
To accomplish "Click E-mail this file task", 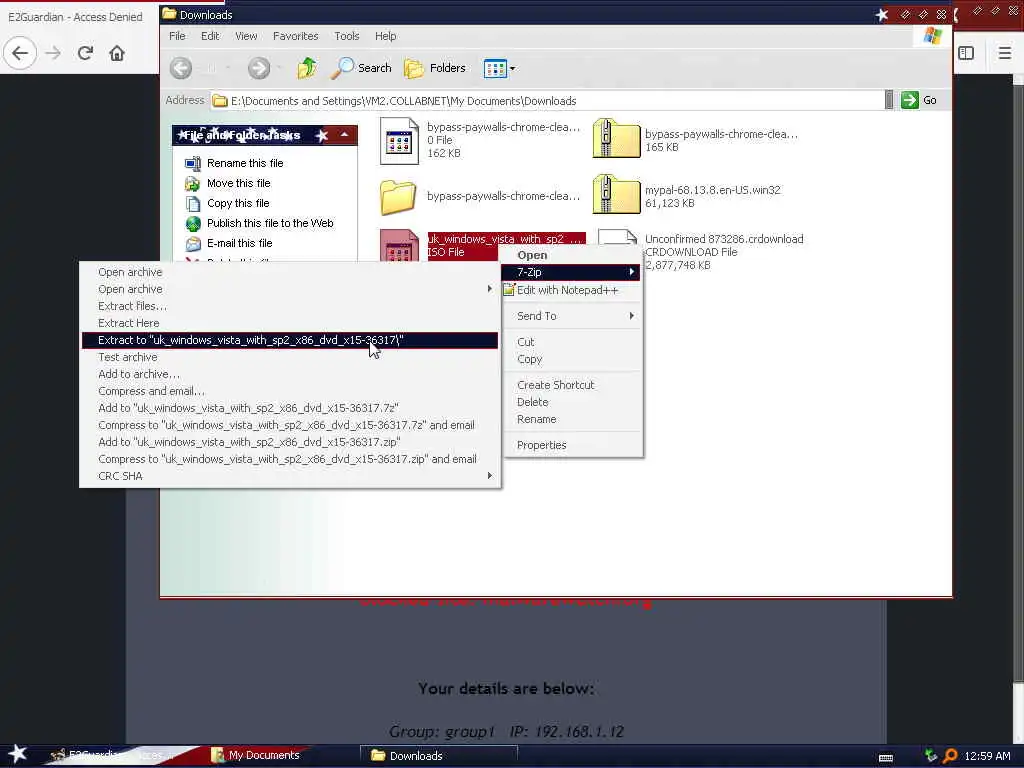I will pyautogui.click(x=240, y=243).
